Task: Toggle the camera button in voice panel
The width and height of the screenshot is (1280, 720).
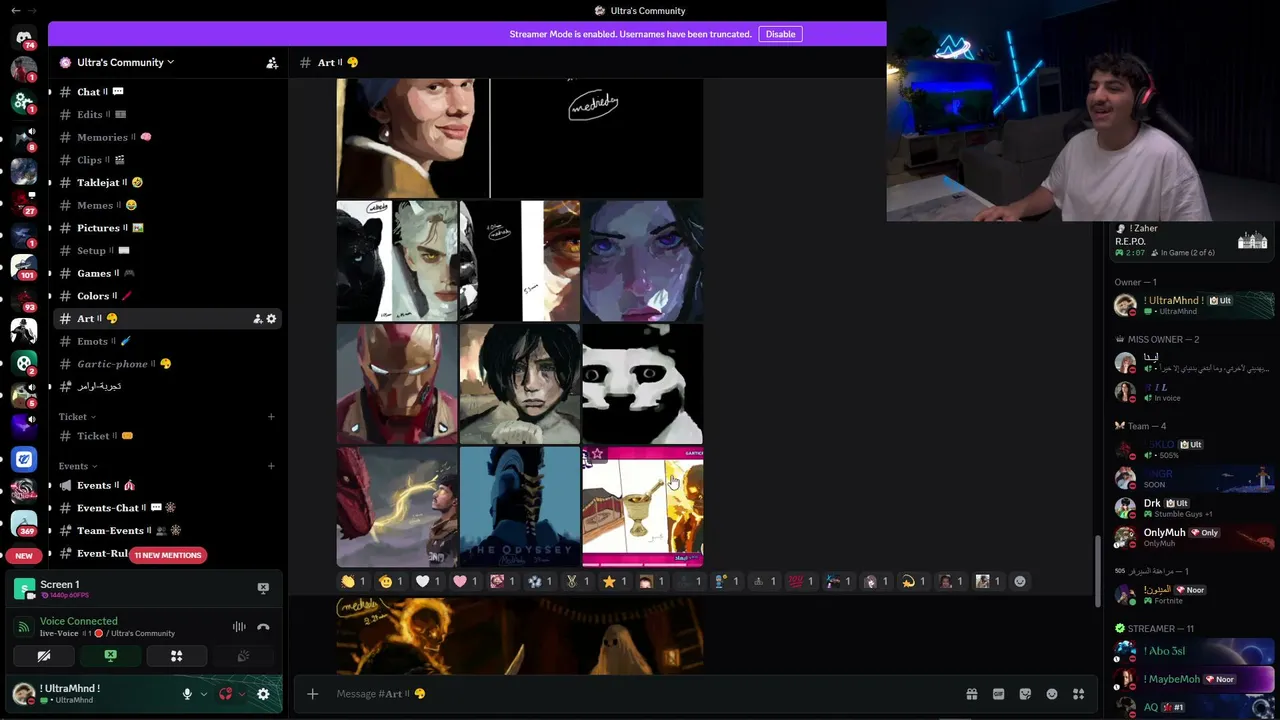Action: (44, 656)
